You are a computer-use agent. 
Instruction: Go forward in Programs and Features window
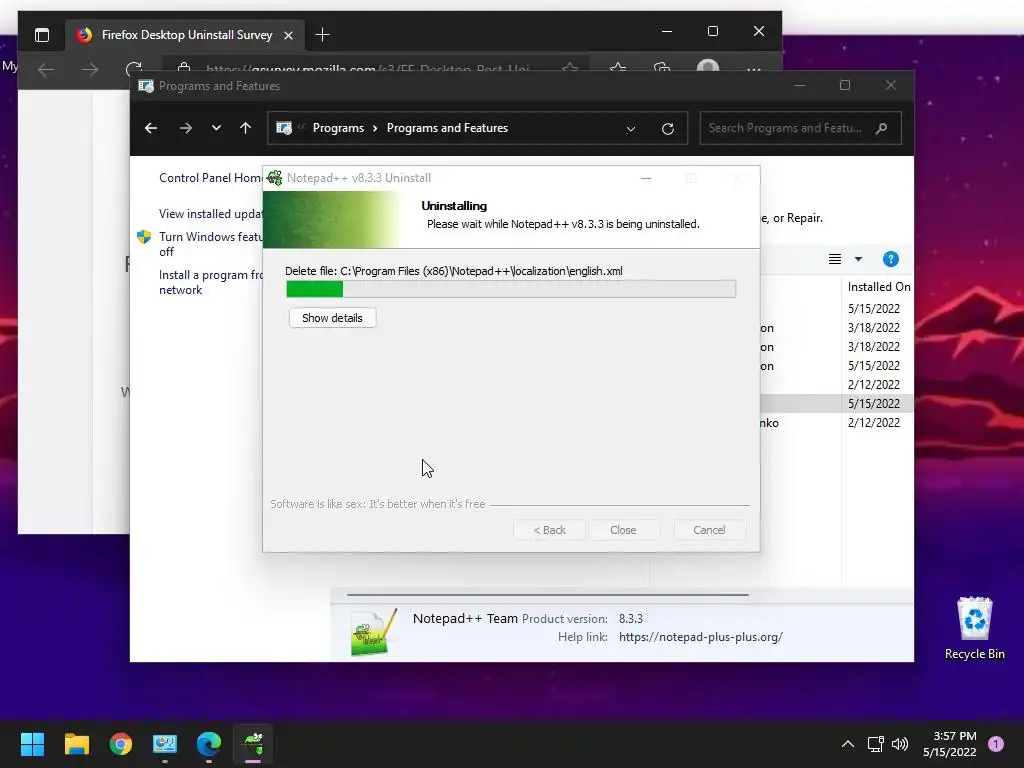[x=185, y=128]
